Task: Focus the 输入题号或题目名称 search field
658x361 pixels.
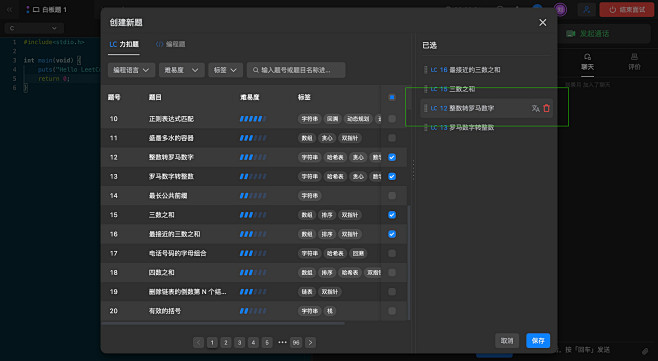Action: [x=296, y=70]
